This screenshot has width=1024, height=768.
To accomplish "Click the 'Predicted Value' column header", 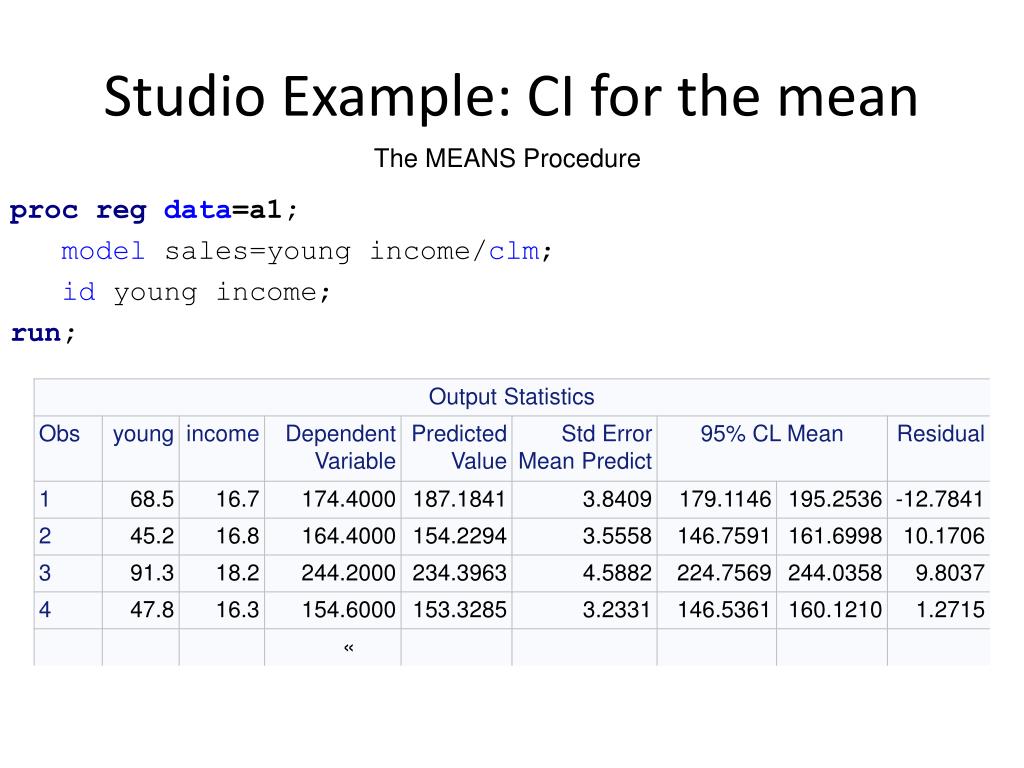I will point(459,447).
